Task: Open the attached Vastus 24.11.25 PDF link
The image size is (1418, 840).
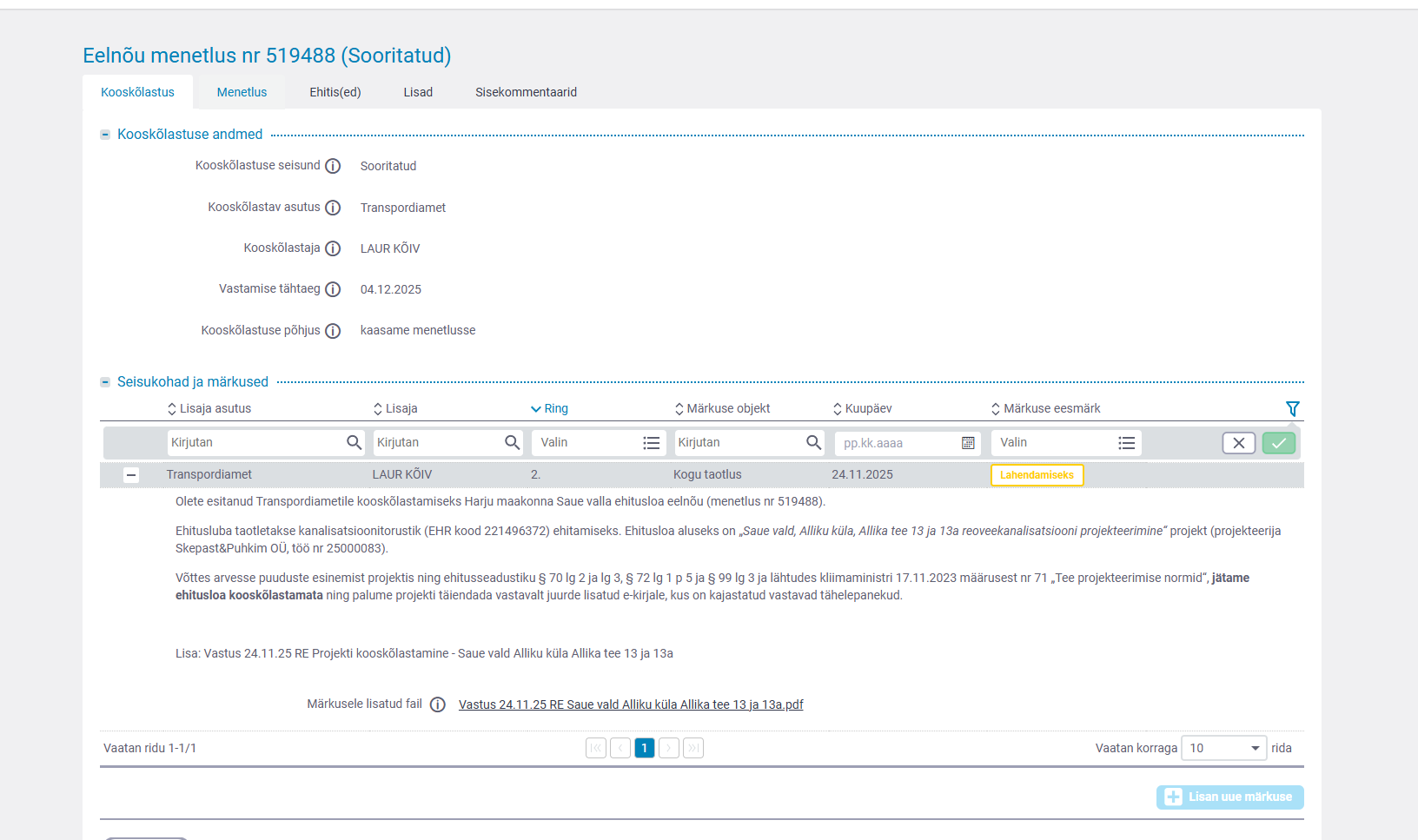Action: pyautogui.click(x=631, y=704)
